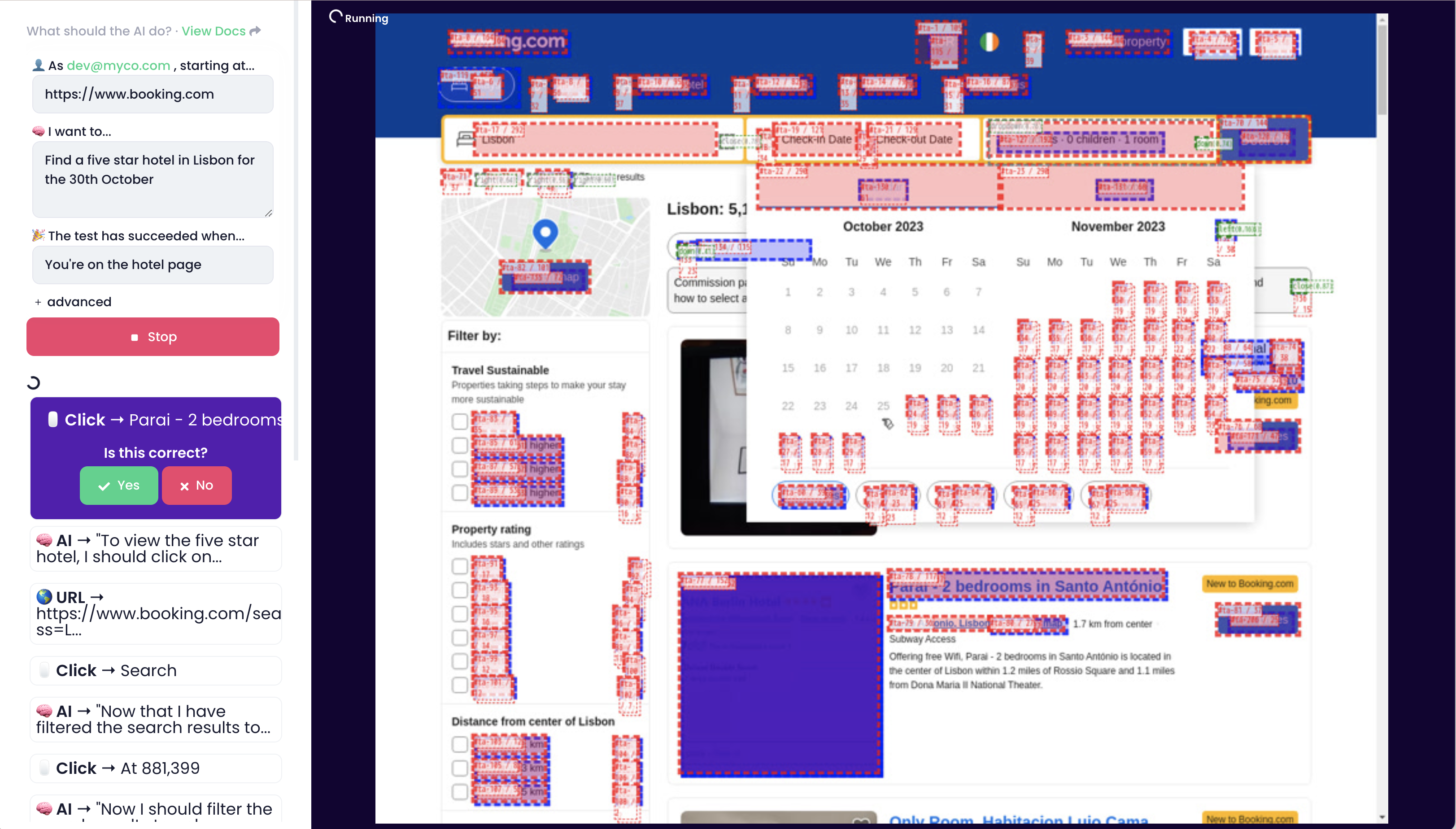Click the 'Click → Search' step entry
The width and height of the screenshot is (1456, 829).
point(156,670)
